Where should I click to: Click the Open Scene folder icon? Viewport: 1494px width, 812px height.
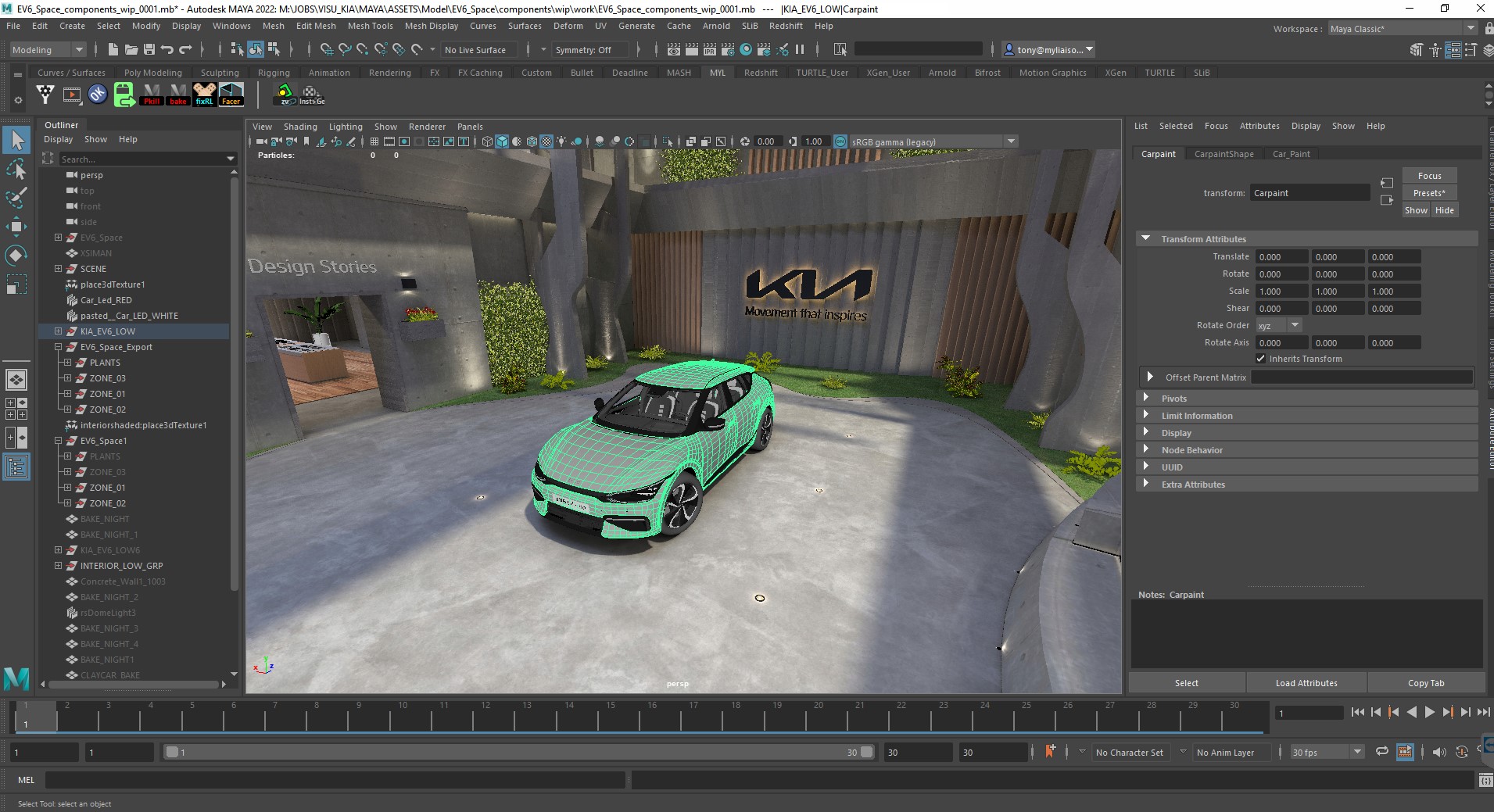131,49
